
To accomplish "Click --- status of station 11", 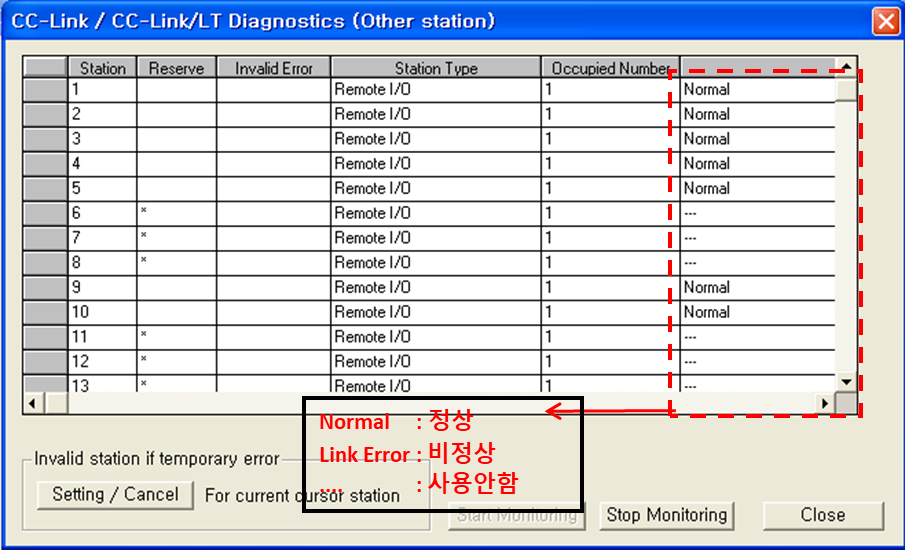I will 690,338.
